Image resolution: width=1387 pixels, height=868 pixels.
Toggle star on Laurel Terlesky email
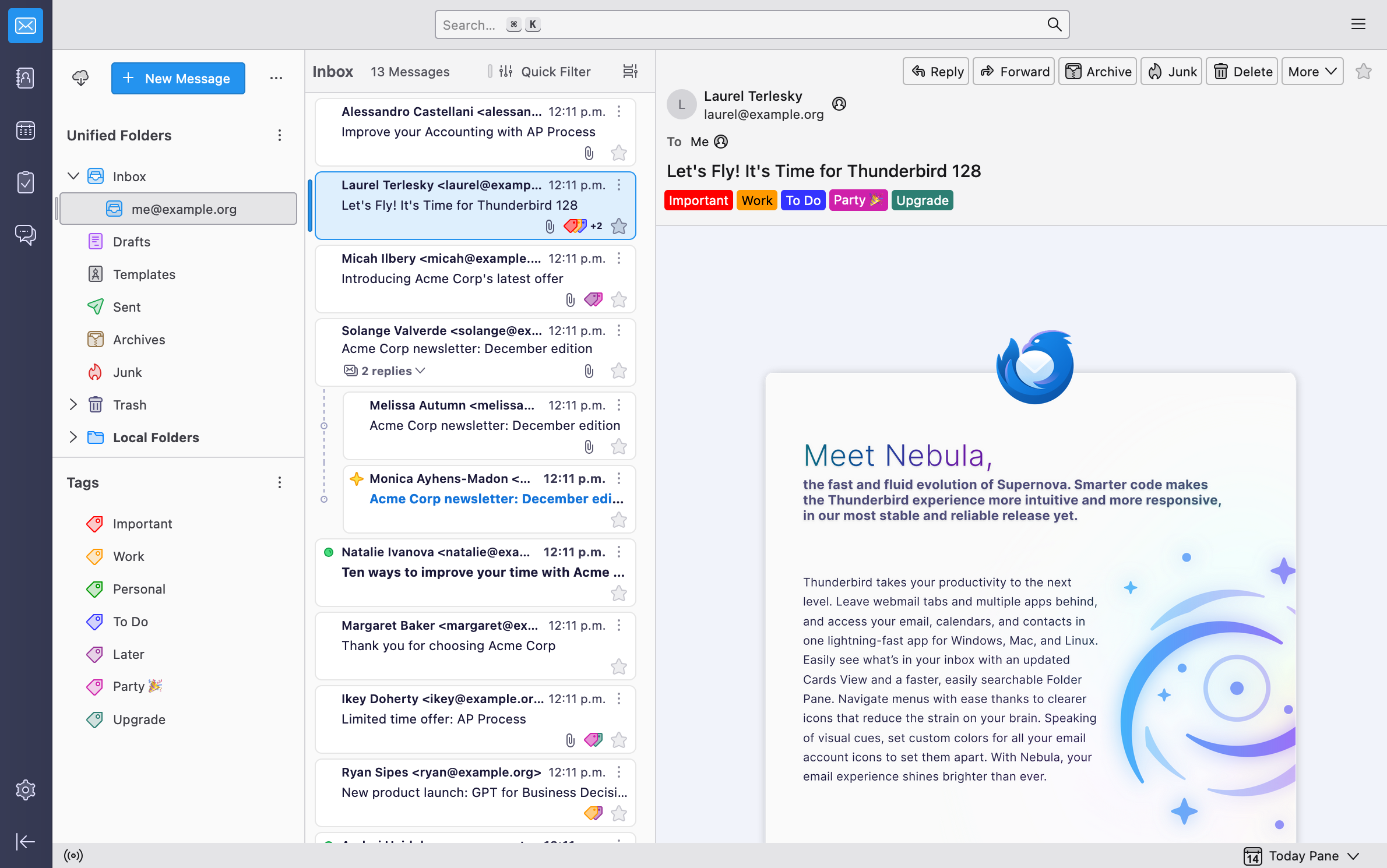point(618,226)
